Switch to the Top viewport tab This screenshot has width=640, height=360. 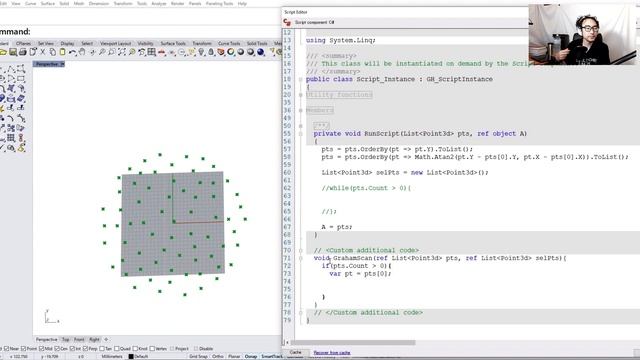[x=65, y=340]
